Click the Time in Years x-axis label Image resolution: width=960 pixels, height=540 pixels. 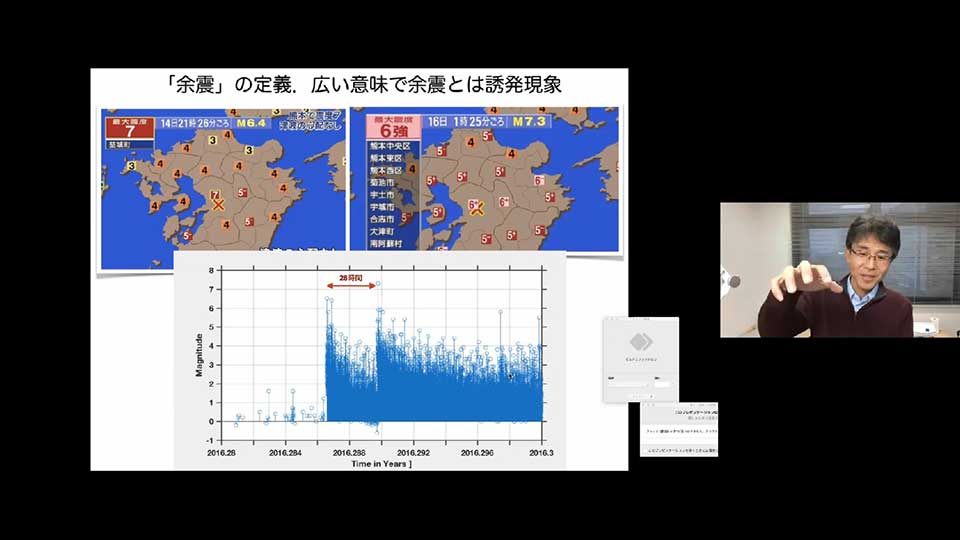[381, 463]
